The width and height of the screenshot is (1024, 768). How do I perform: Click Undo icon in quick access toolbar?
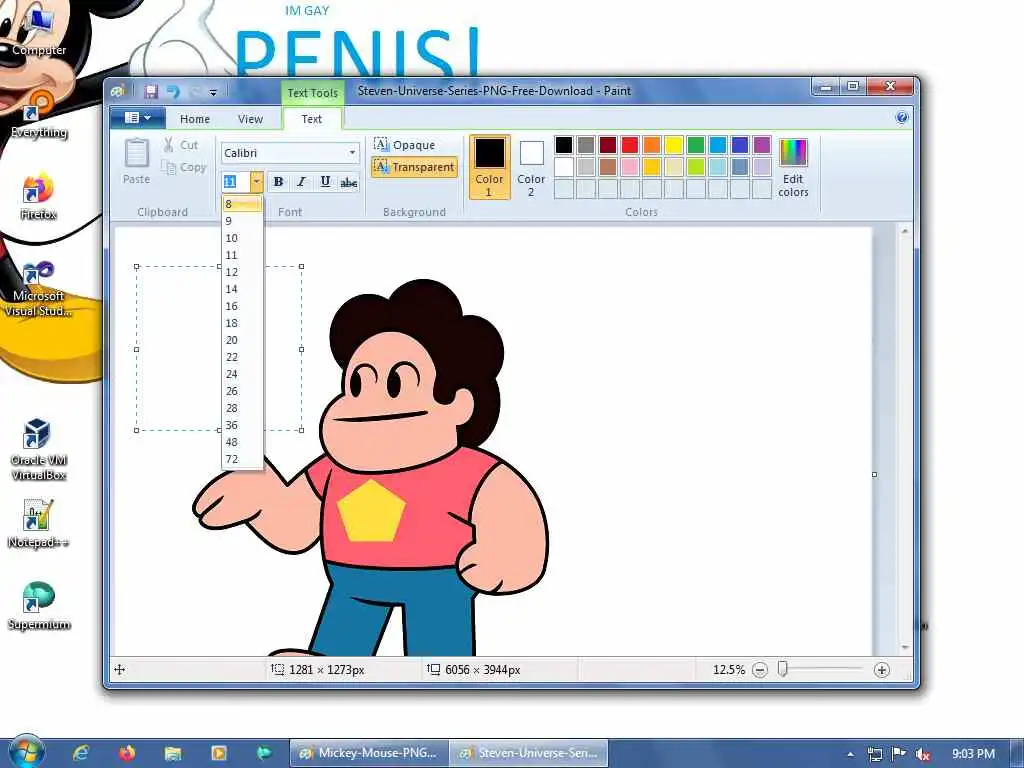tap(173, 91)
